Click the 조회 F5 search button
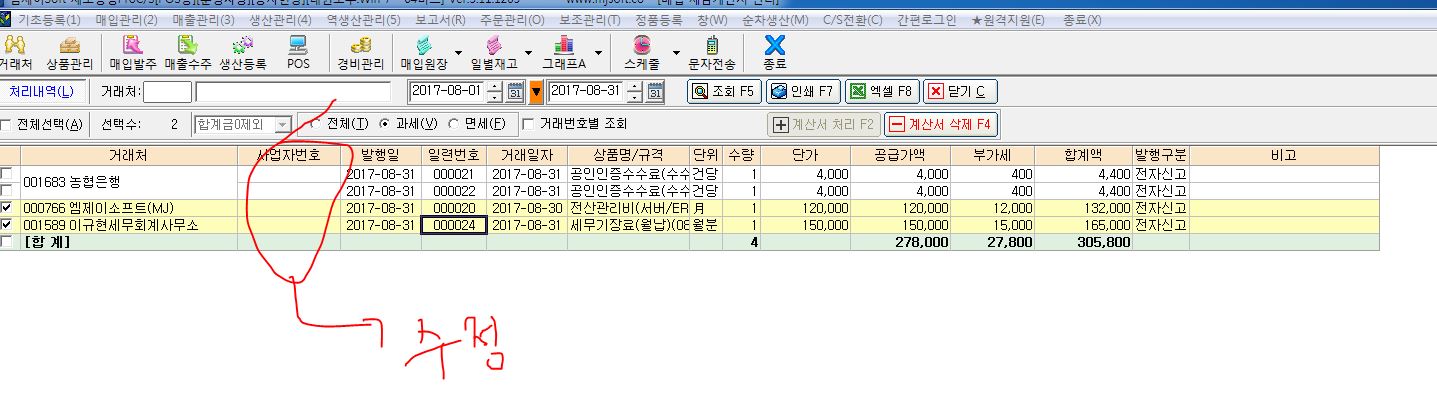The height and width of the screenshot is (395, 1437). (x=725, y=92)
